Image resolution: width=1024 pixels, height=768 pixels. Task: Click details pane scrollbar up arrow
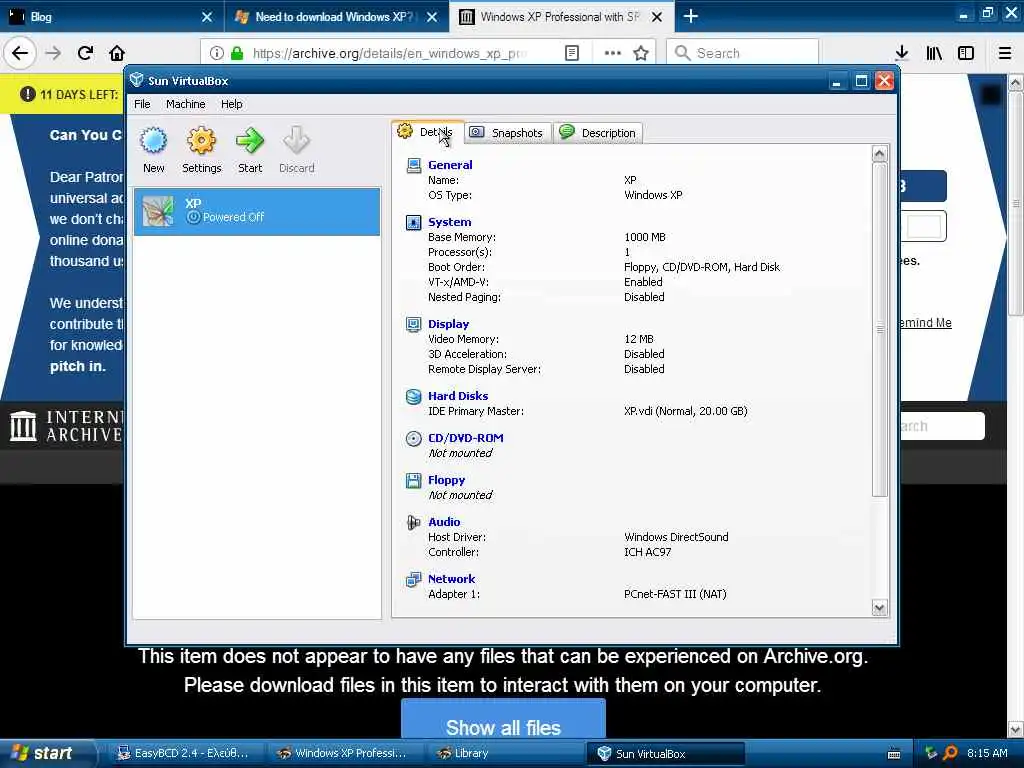pyautogui.click(x=880, y=154)
